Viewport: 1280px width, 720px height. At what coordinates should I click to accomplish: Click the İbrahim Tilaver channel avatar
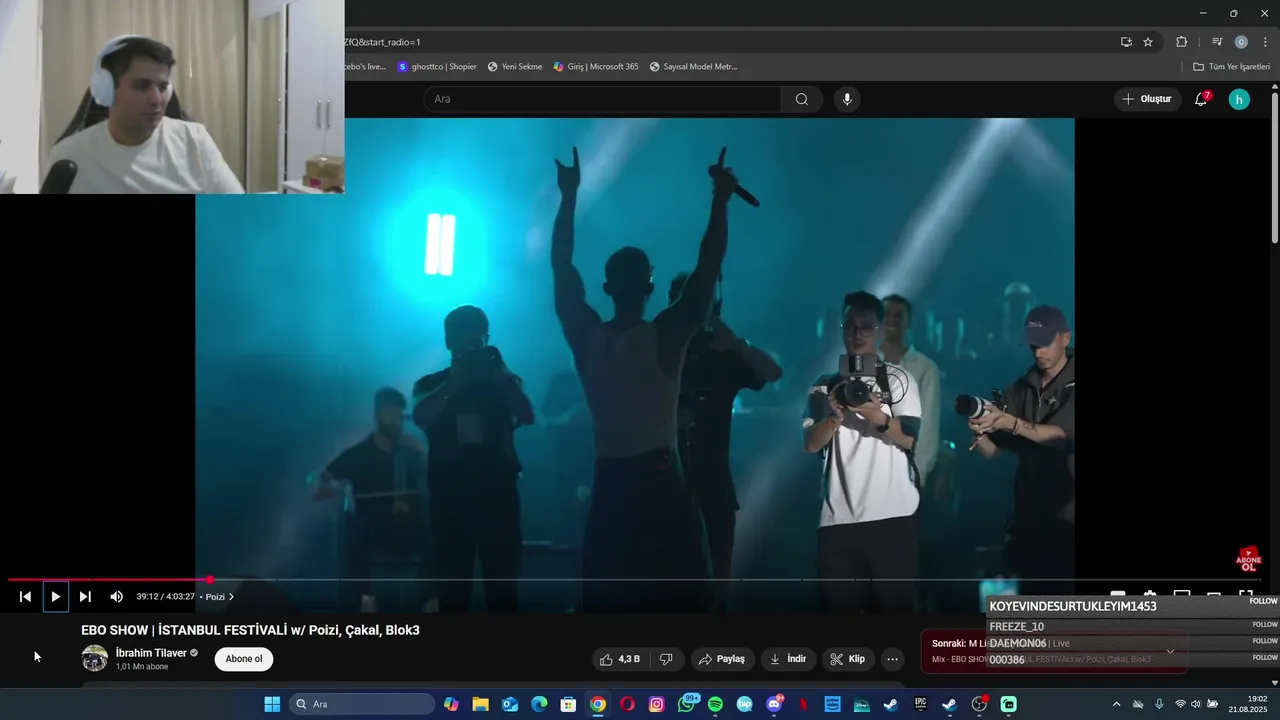click(95, 658)
